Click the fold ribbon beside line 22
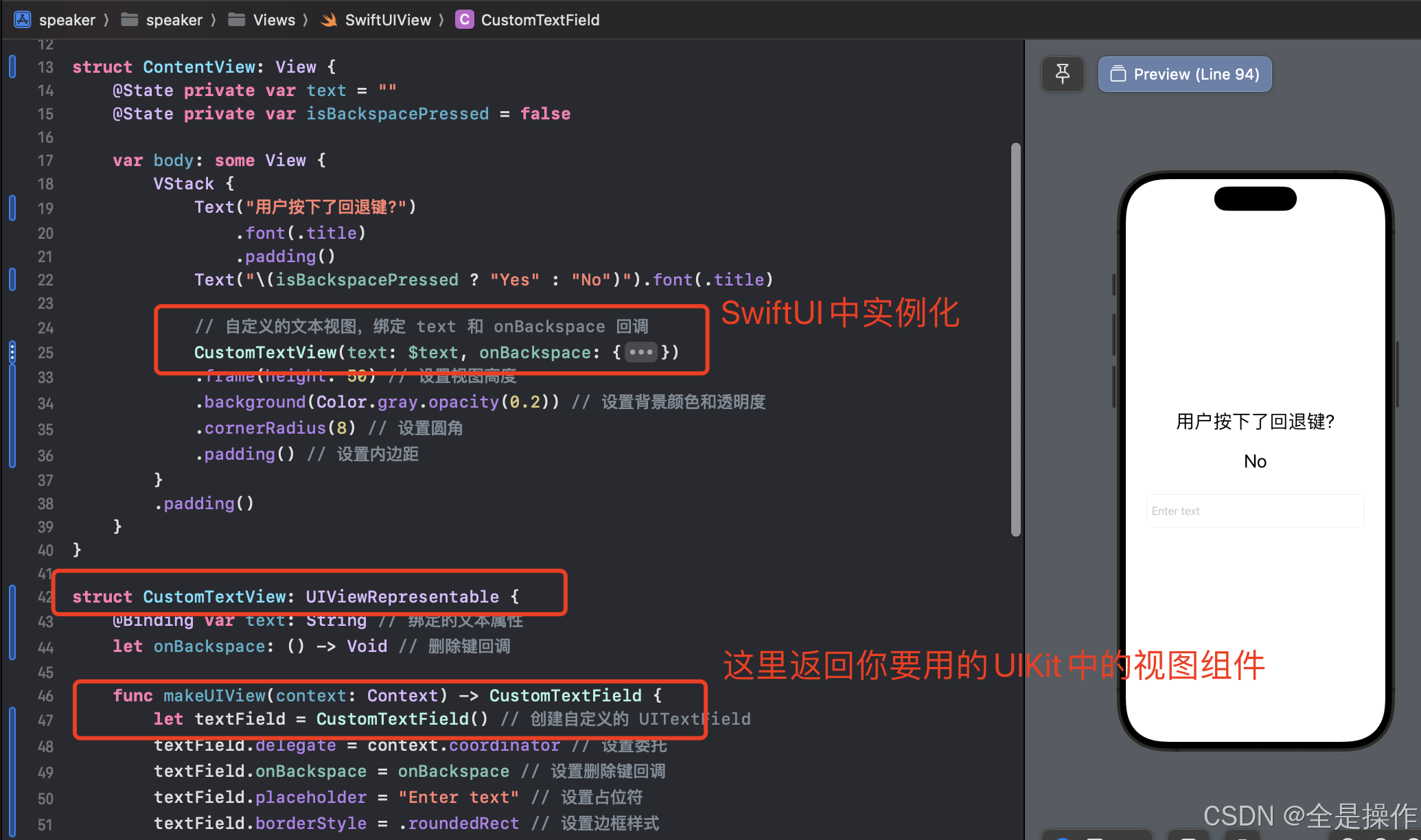The image size is (1421, 840). coord(12,279)
